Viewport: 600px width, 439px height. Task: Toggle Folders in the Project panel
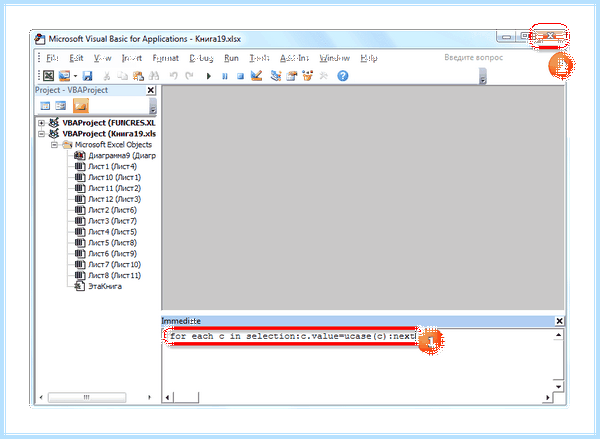(x=81, y=106)
